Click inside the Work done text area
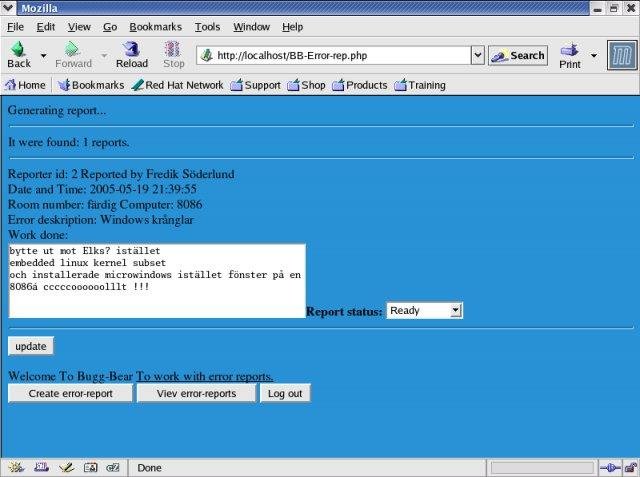This screenshot has width=640, height=477. click(157, 281)
